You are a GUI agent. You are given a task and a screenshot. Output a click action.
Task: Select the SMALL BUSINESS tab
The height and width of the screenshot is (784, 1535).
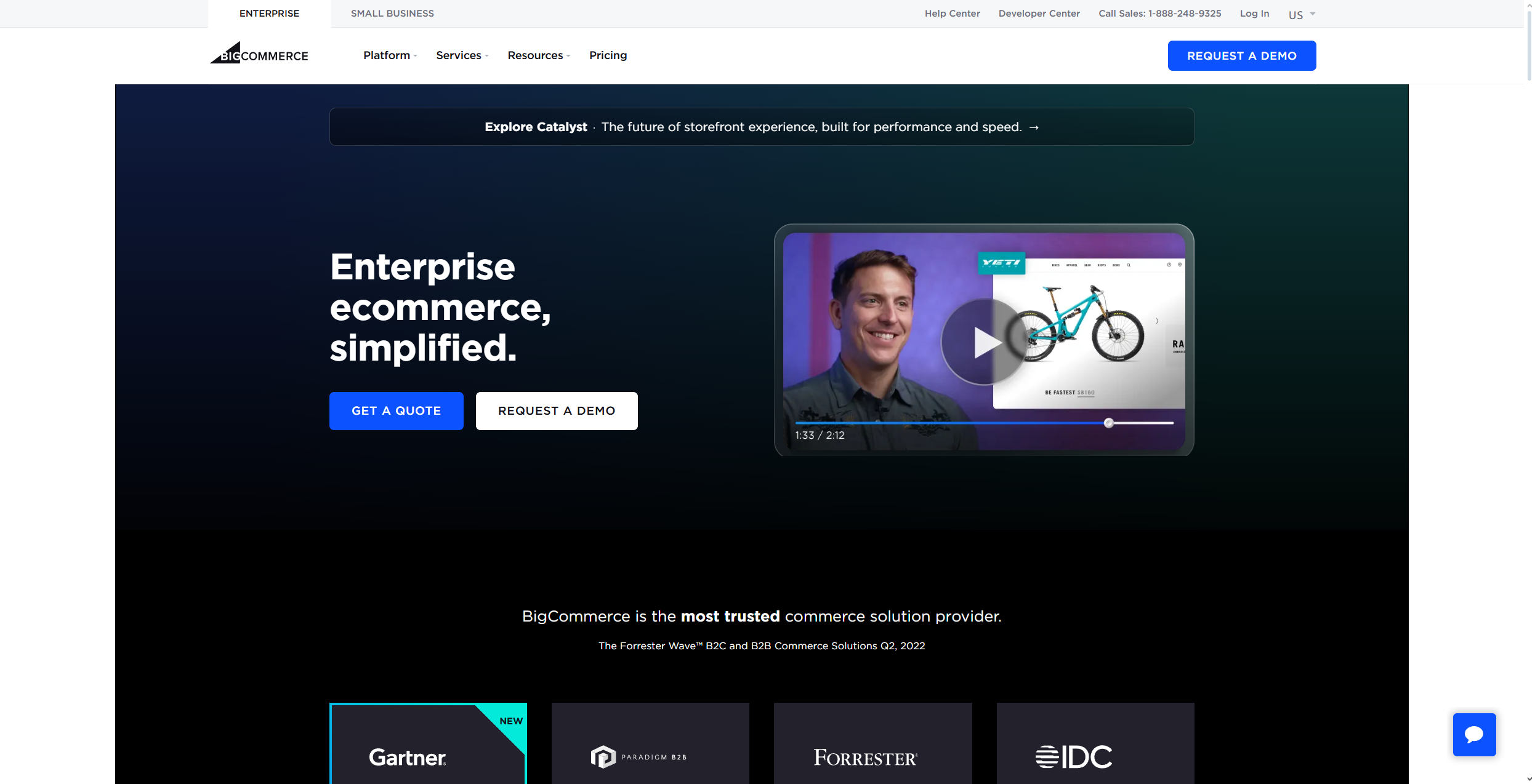392,13
